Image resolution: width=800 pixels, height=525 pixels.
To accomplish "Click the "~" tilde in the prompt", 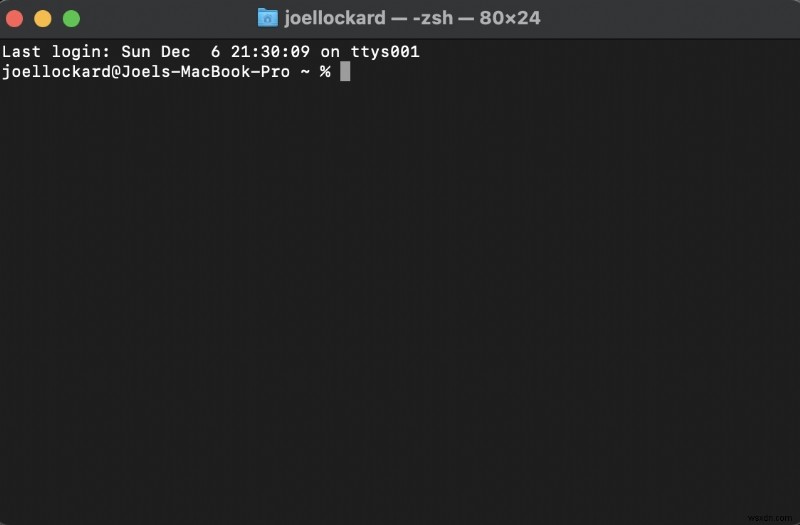I will (305, 71).
